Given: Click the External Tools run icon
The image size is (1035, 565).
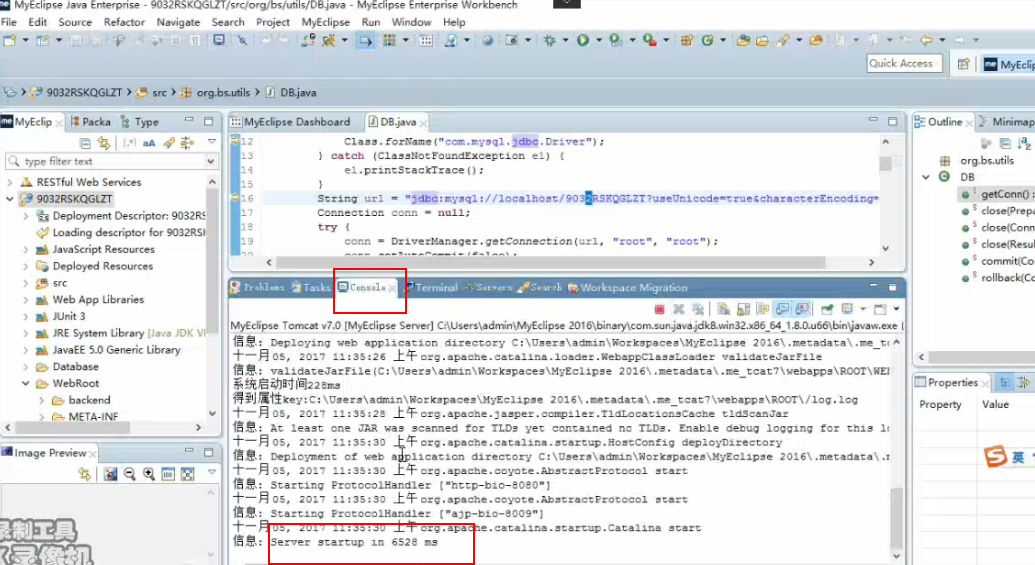Looking at the screenshot, I should pos(650,40).
